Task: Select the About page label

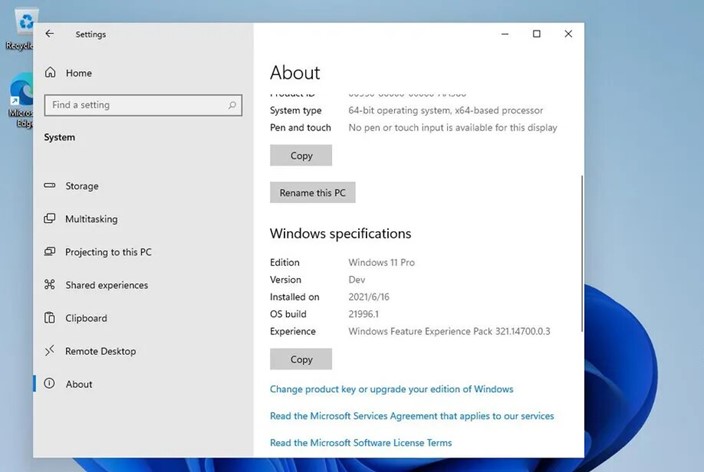Action: point(79,384)
